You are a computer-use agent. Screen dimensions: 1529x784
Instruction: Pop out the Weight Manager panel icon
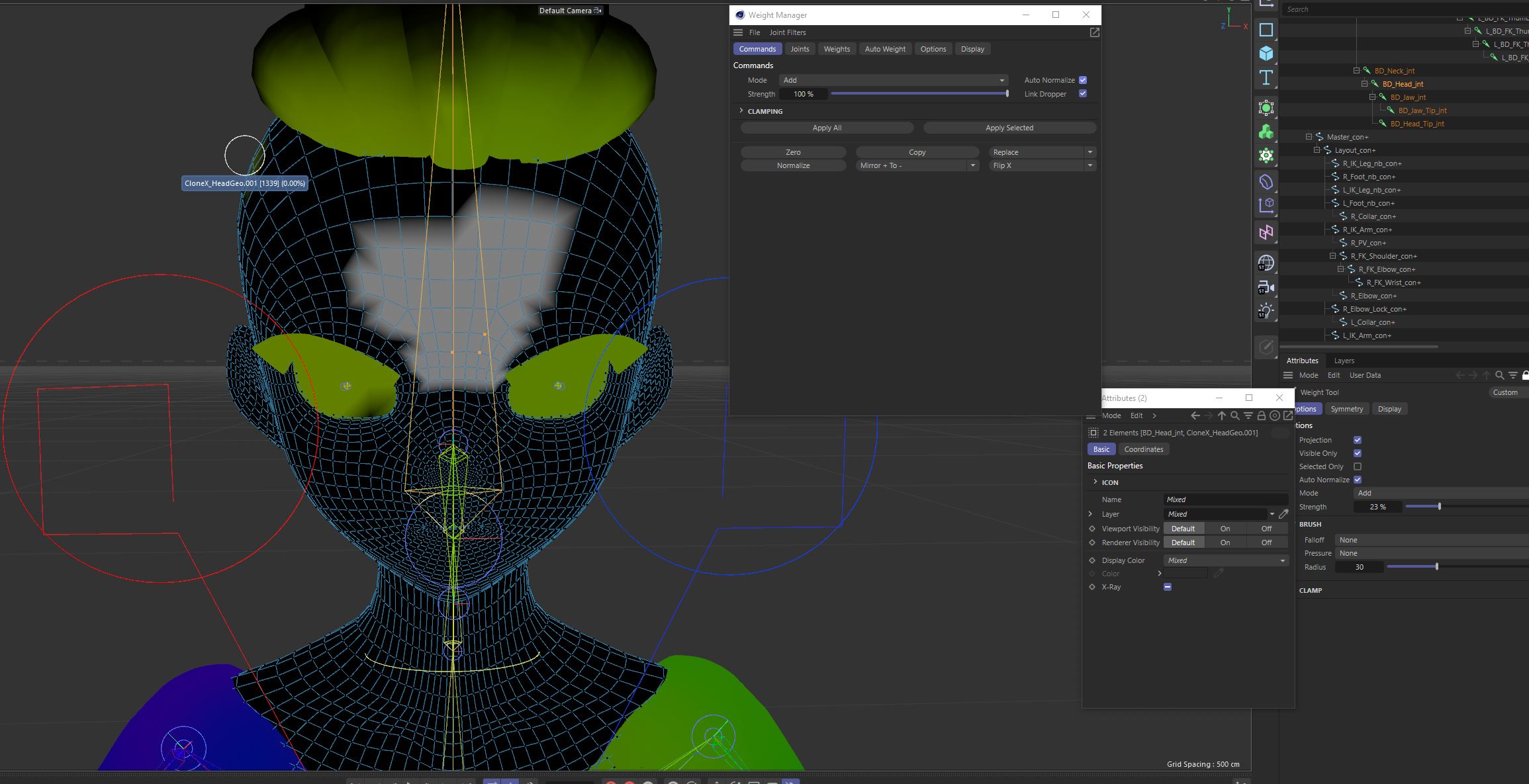pos(1094,32)
